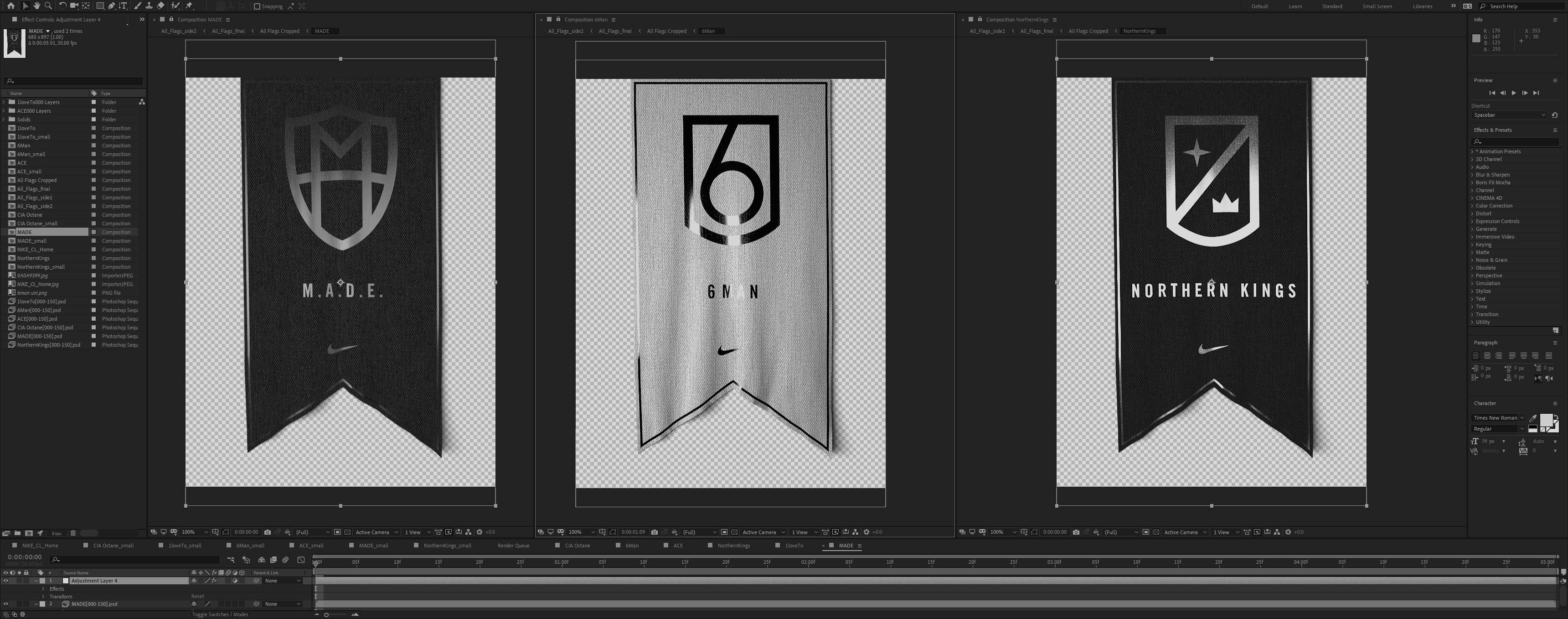This screenshot has height=619, width=1568.
Task: Click Reset next to Transform property
Action: [x=197, y=597]
